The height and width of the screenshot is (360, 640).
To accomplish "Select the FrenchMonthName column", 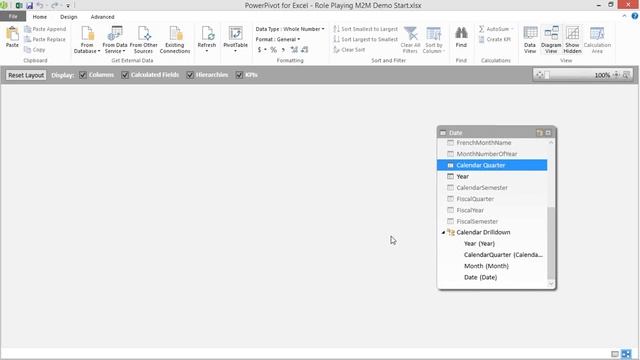I will click(x=492, y=142).
